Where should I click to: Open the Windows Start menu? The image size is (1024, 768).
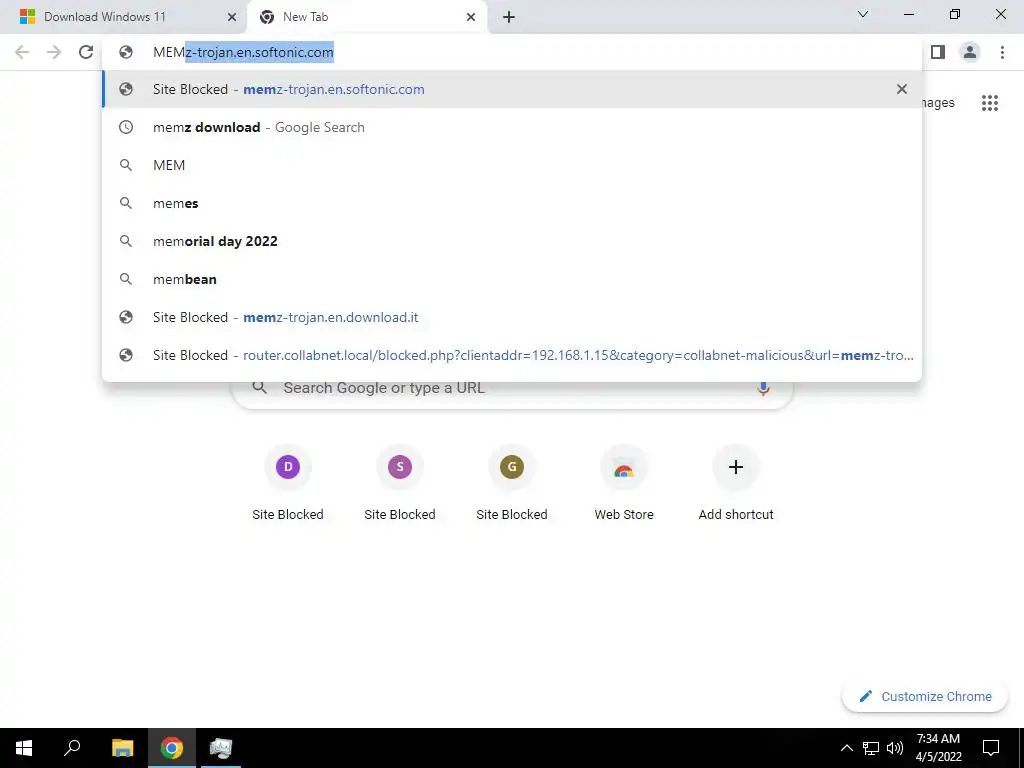[x=24, y=748]
